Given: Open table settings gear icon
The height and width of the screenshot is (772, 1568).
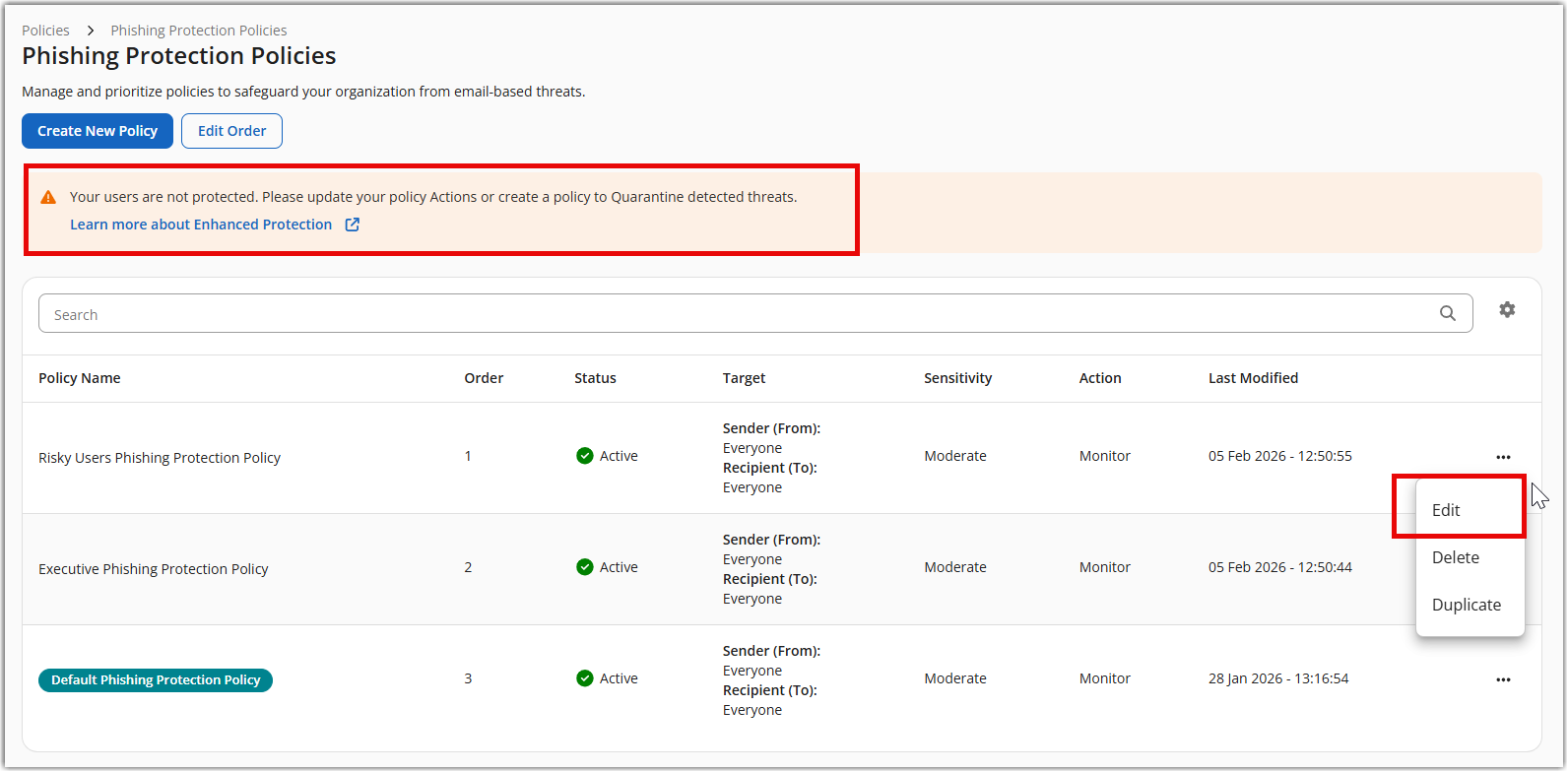Looking at the screenshot, I should (x=1507, y=310).
